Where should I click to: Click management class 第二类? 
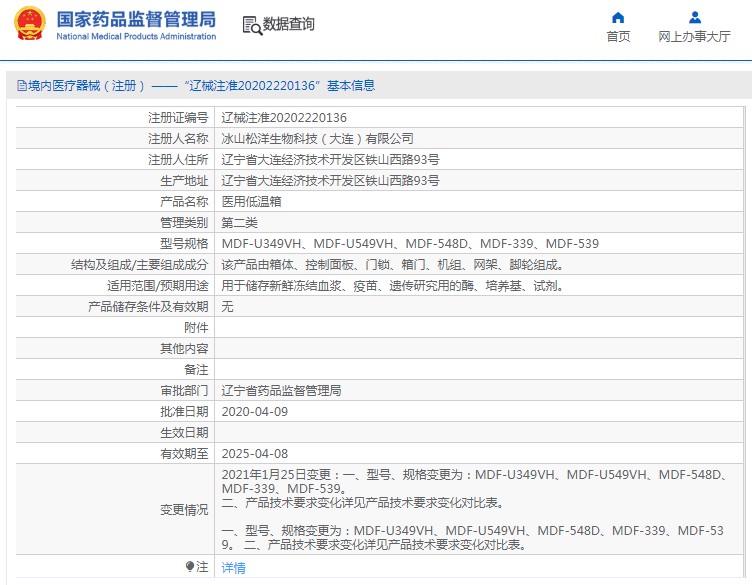click(x=239, y=222)
